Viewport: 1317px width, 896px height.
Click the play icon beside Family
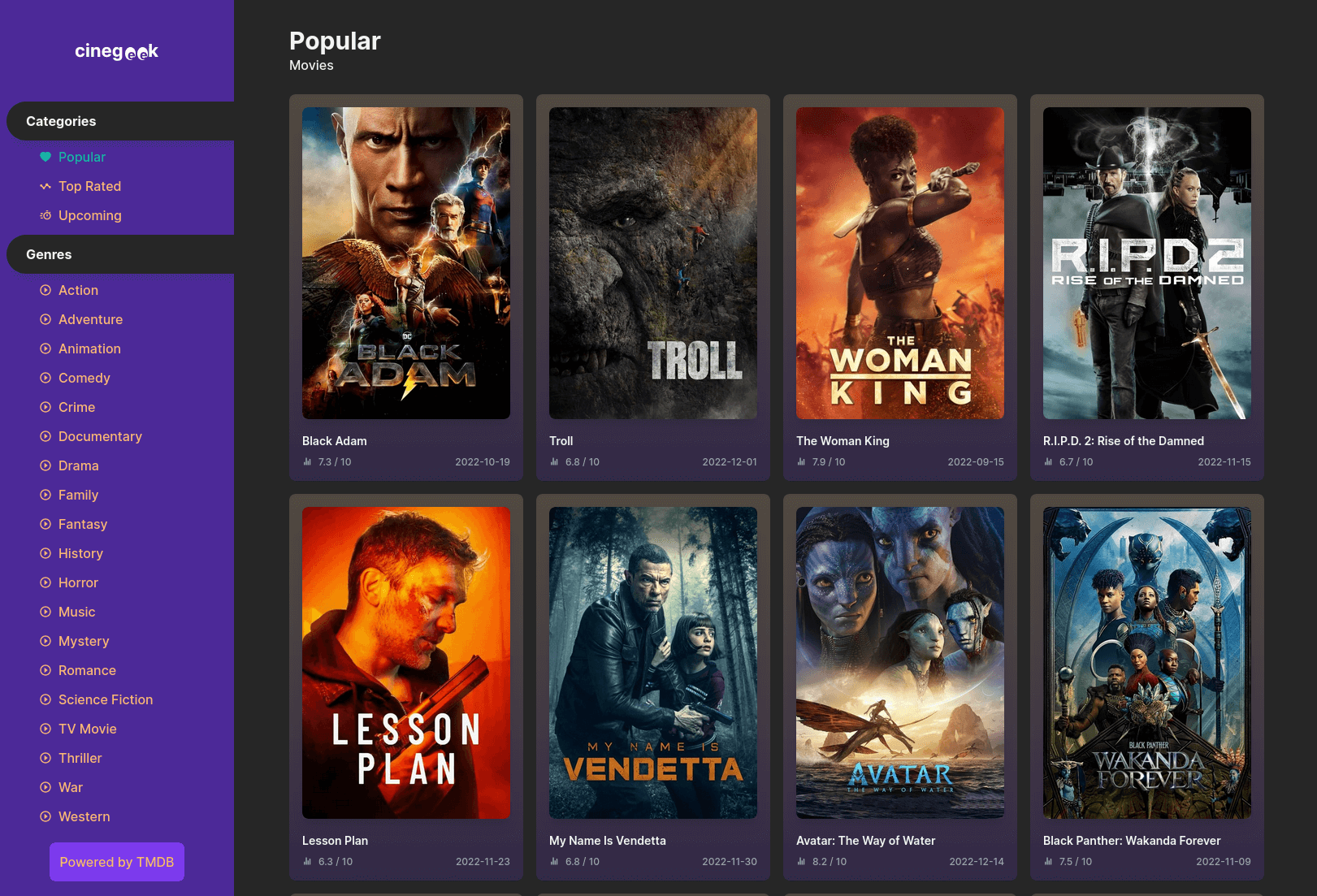click(45, 495)
